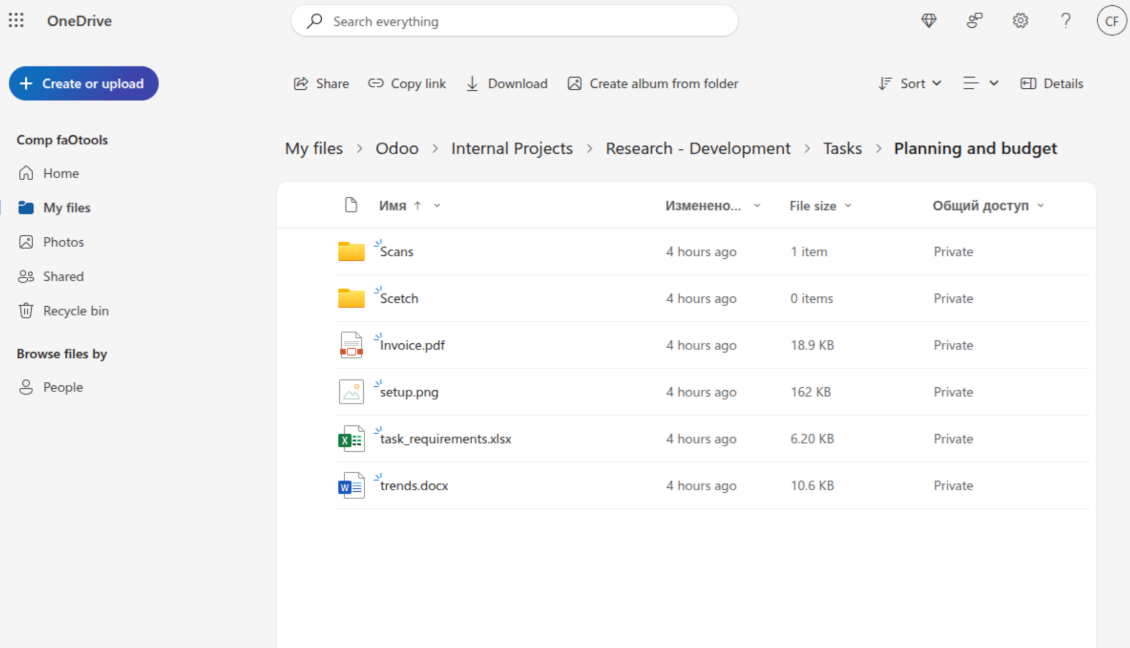
Task: Click the setup.png image icon
Action: (351, 392)
